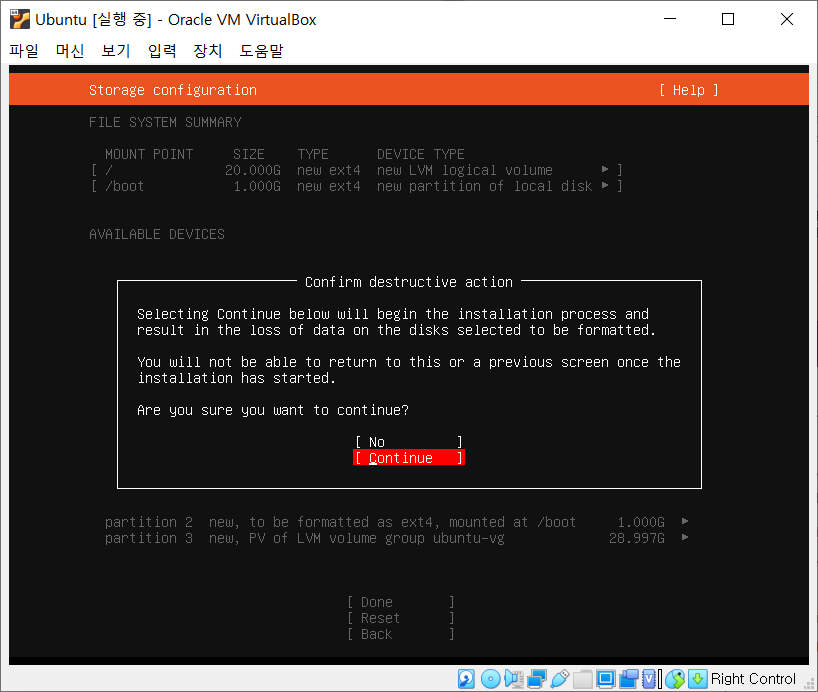
Task: Click the keyboard capture green arrow icon
Action: [x=697, y=678]
